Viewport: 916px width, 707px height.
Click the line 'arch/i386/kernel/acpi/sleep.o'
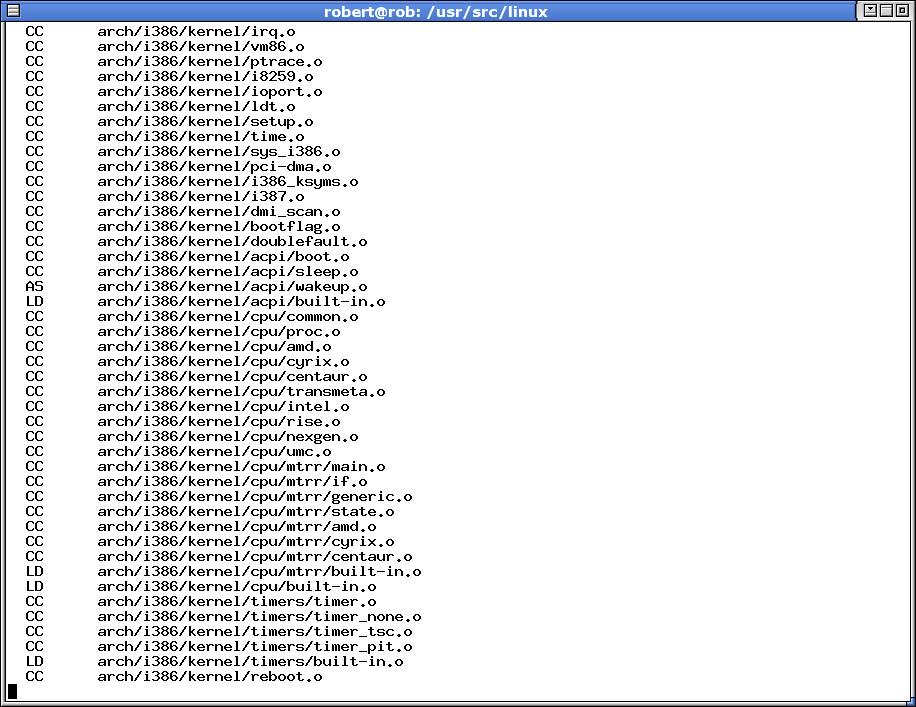click(x=228, y=272)
